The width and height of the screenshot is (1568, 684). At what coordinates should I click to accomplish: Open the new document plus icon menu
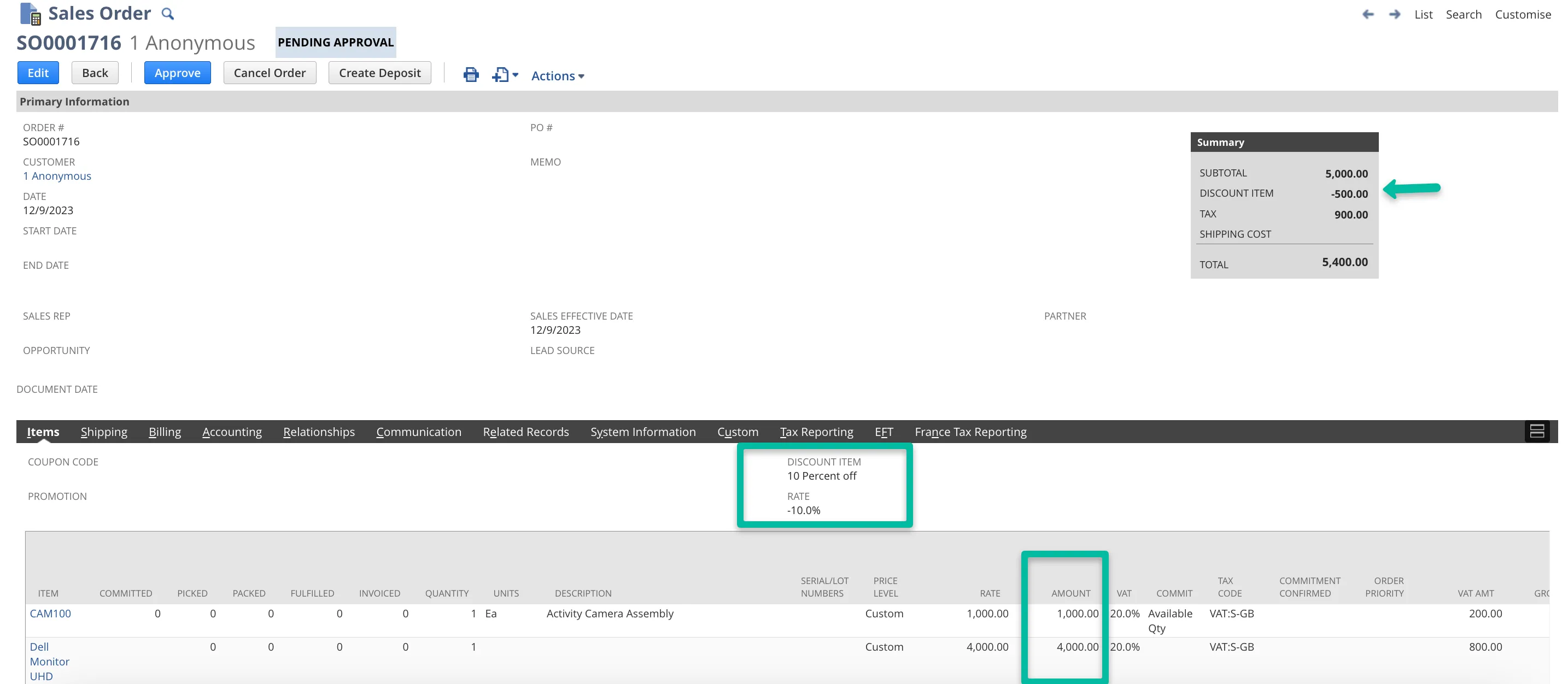505,75
